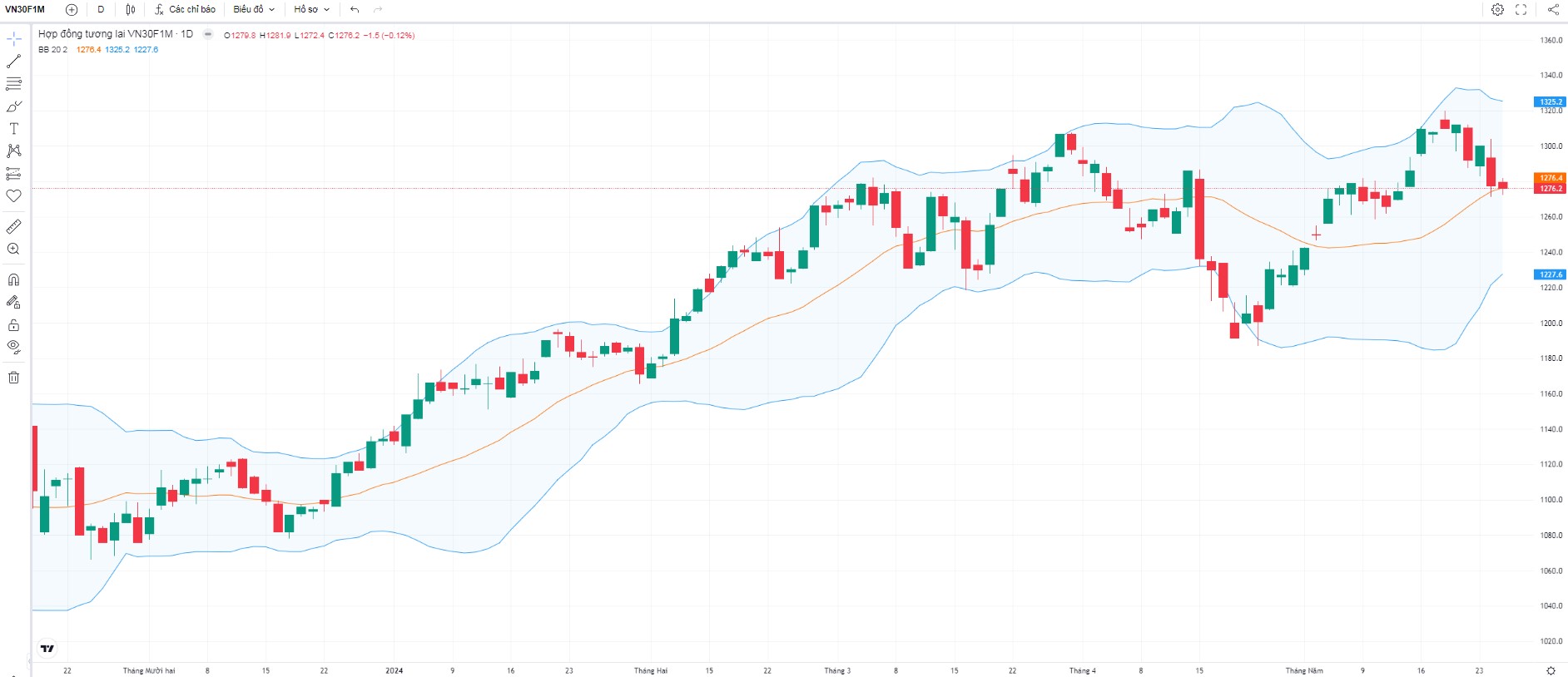
Task: Undo the last chart action
Action: 355,9
